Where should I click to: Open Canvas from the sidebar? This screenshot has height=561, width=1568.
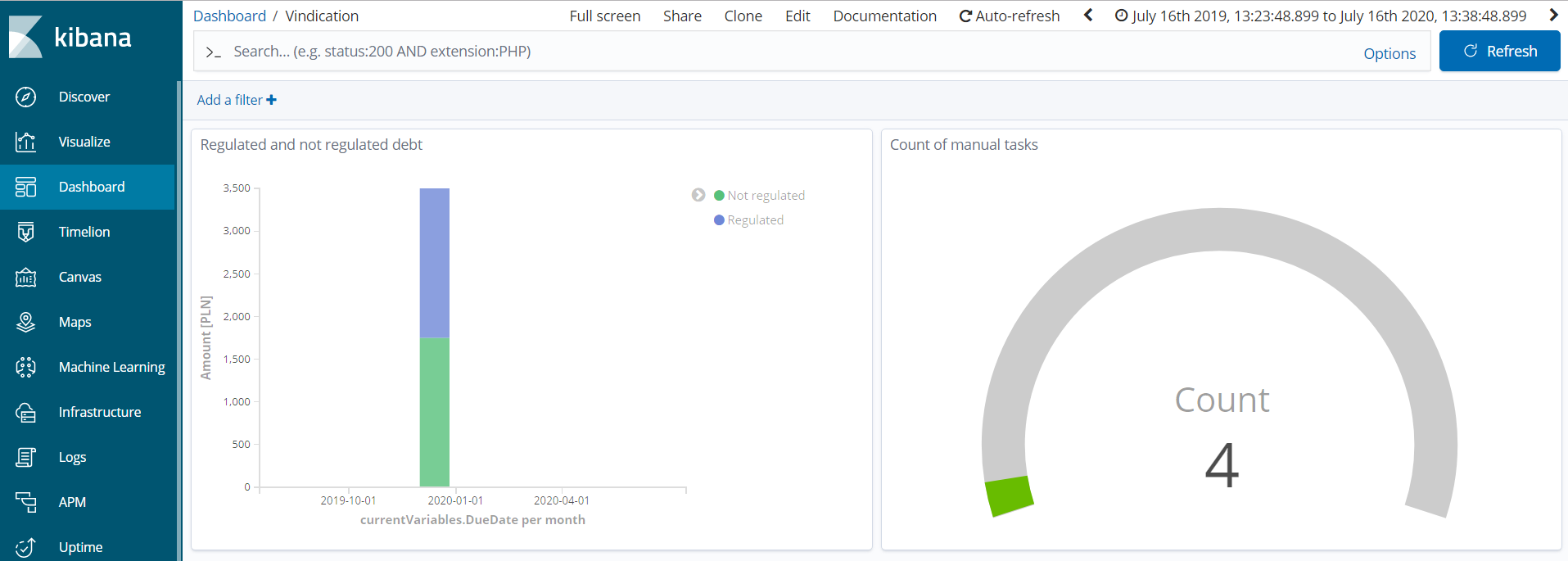[80, 277]
